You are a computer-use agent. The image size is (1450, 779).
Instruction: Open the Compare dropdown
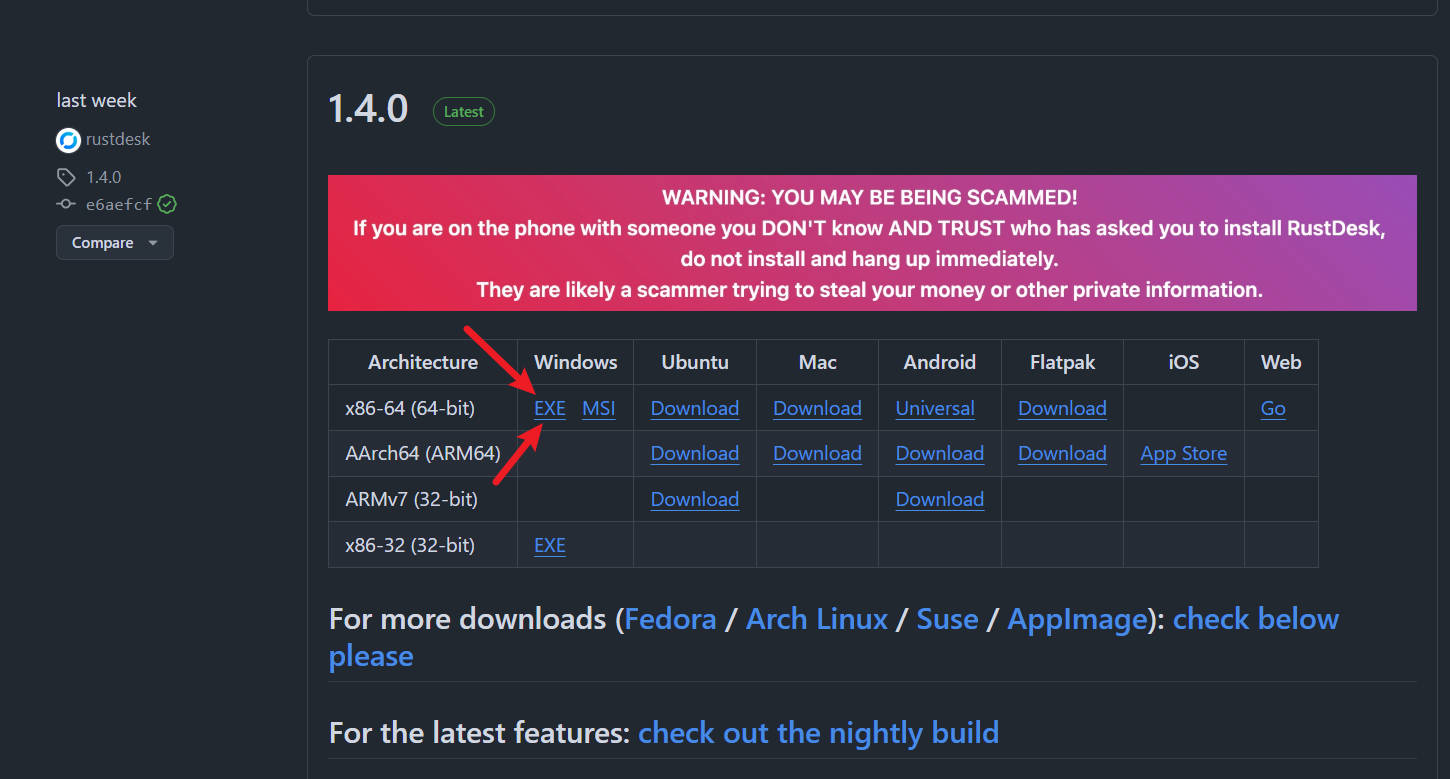[x=115, y=243]
